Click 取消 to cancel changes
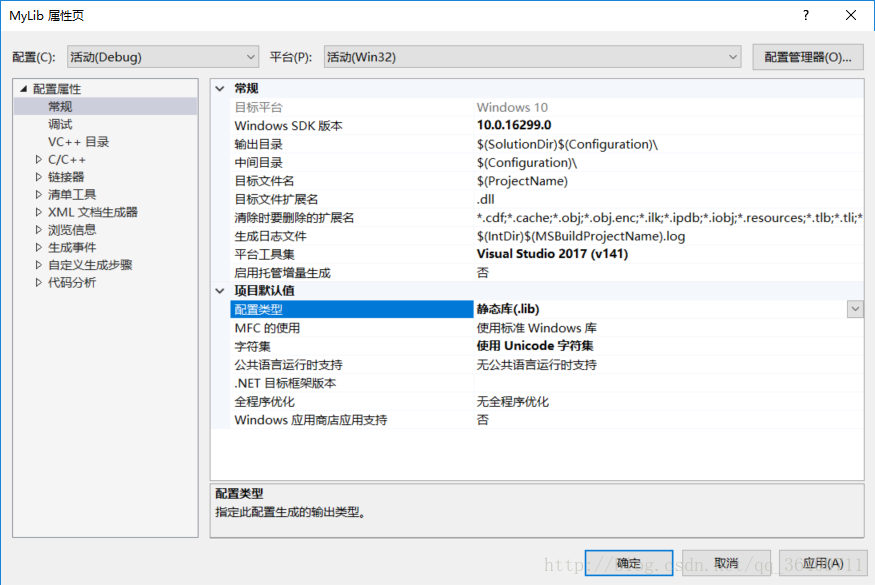Screen dimensions: 875x585 (x=727, y=563)
